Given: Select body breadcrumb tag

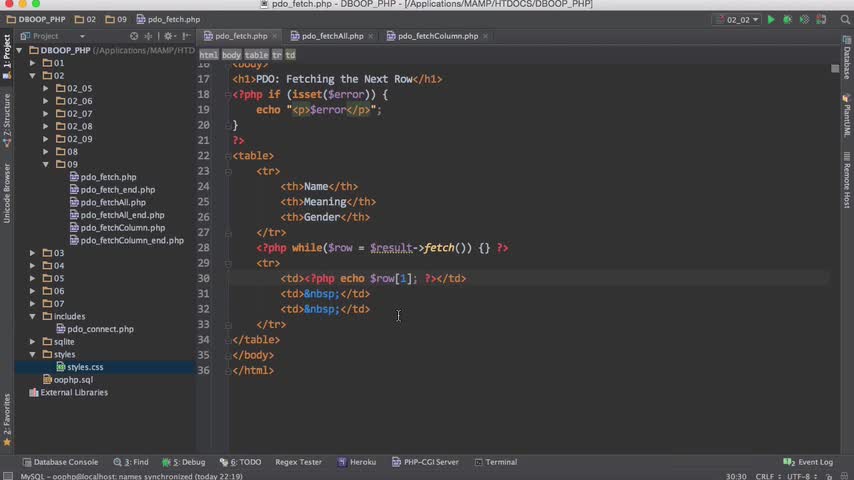Looking at the screenshot, I should (x=231, y=55).
